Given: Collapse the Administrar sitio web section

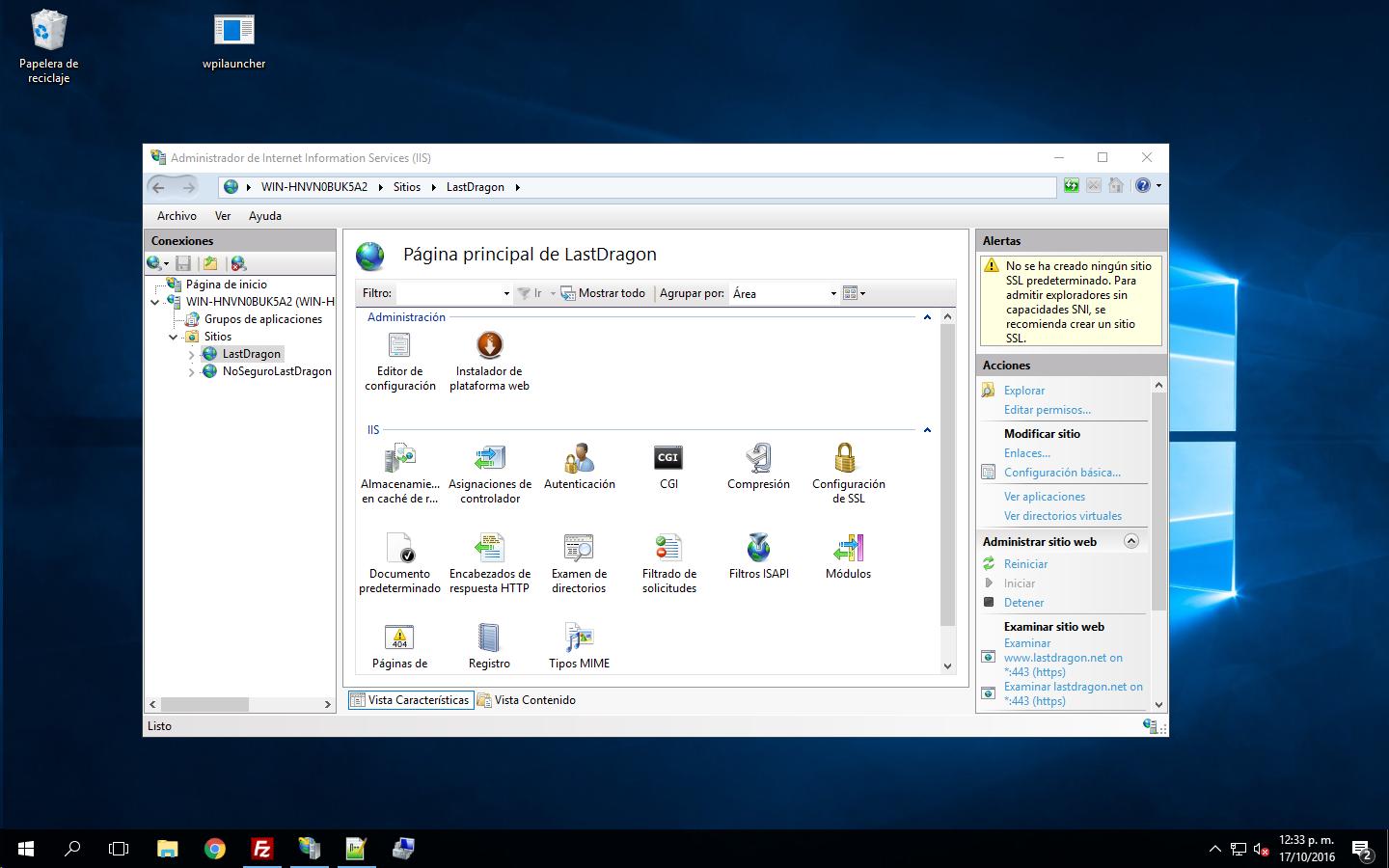Looking at the screenshot, I should tap(1131, 542).
